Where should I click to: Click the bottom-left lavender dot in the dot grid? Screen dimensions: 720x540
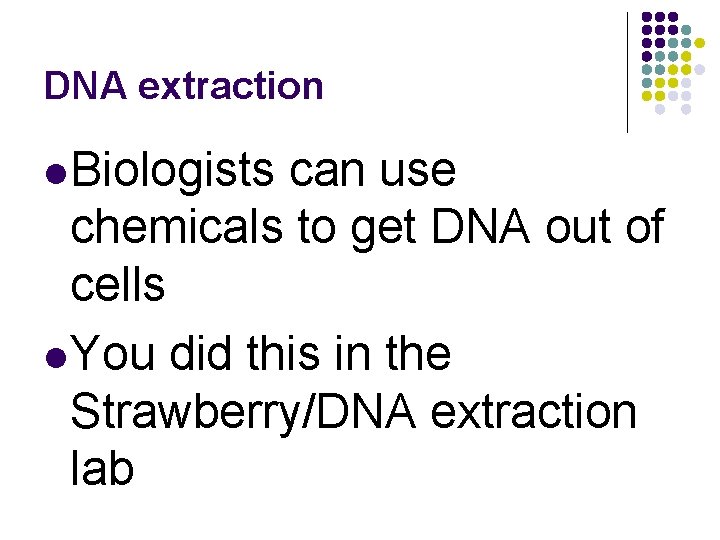[x=660, y=109]
